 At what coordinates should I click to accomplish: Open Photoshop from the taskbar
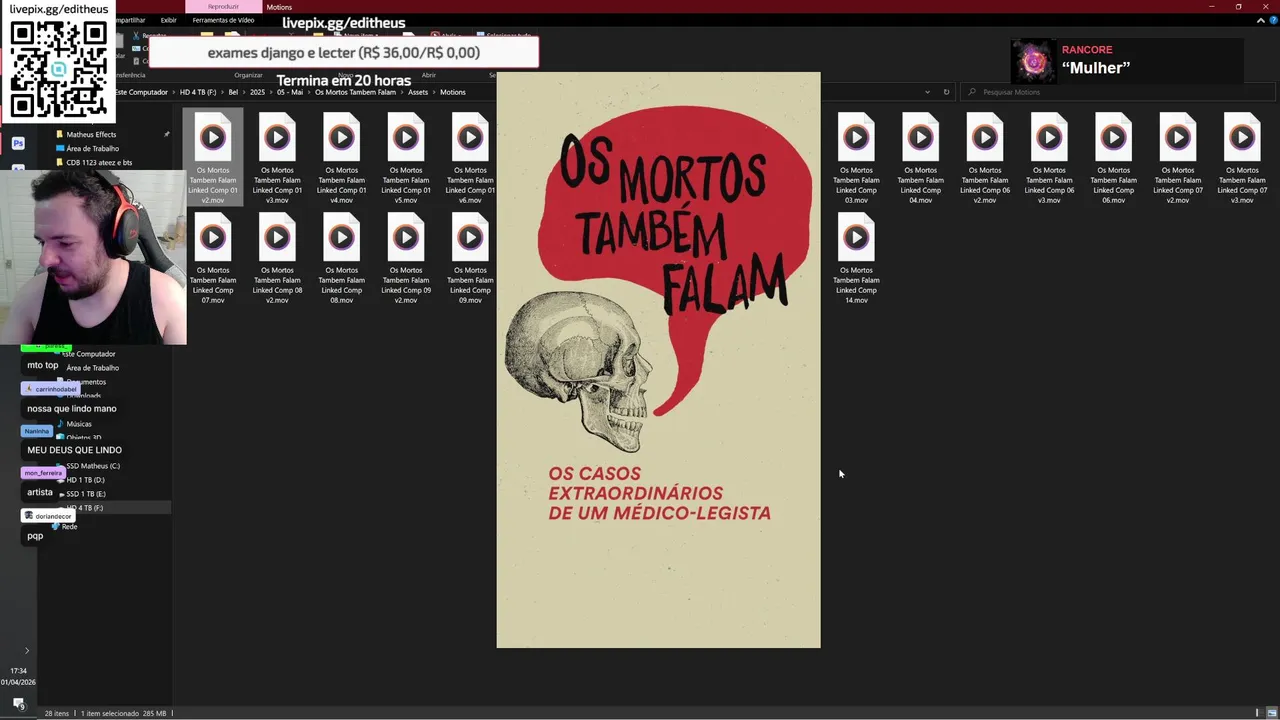18,144
